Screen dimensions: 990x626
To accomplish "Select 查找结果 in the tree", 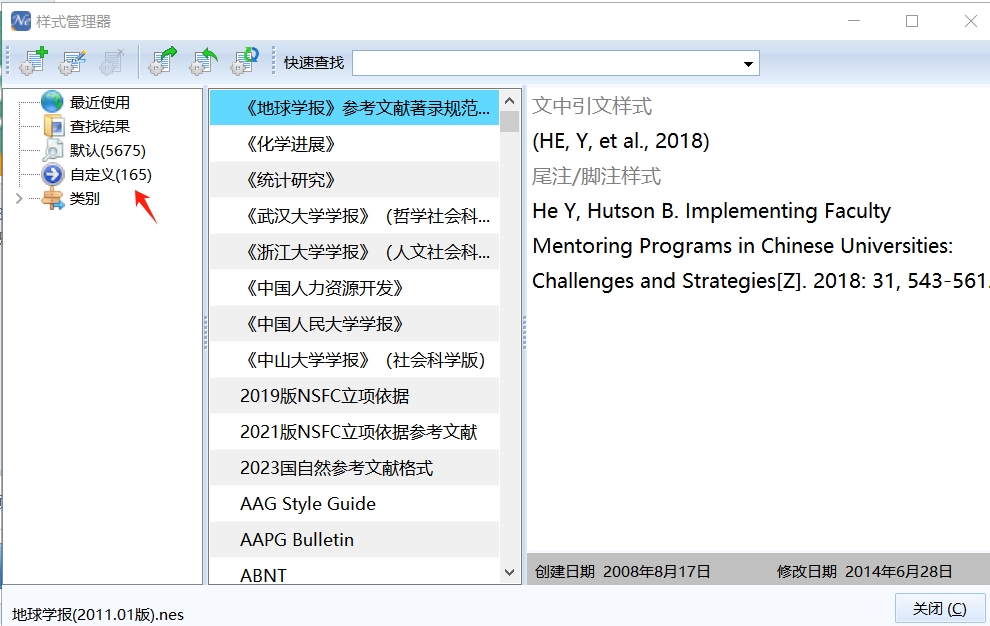I will (x=100, y=126).
